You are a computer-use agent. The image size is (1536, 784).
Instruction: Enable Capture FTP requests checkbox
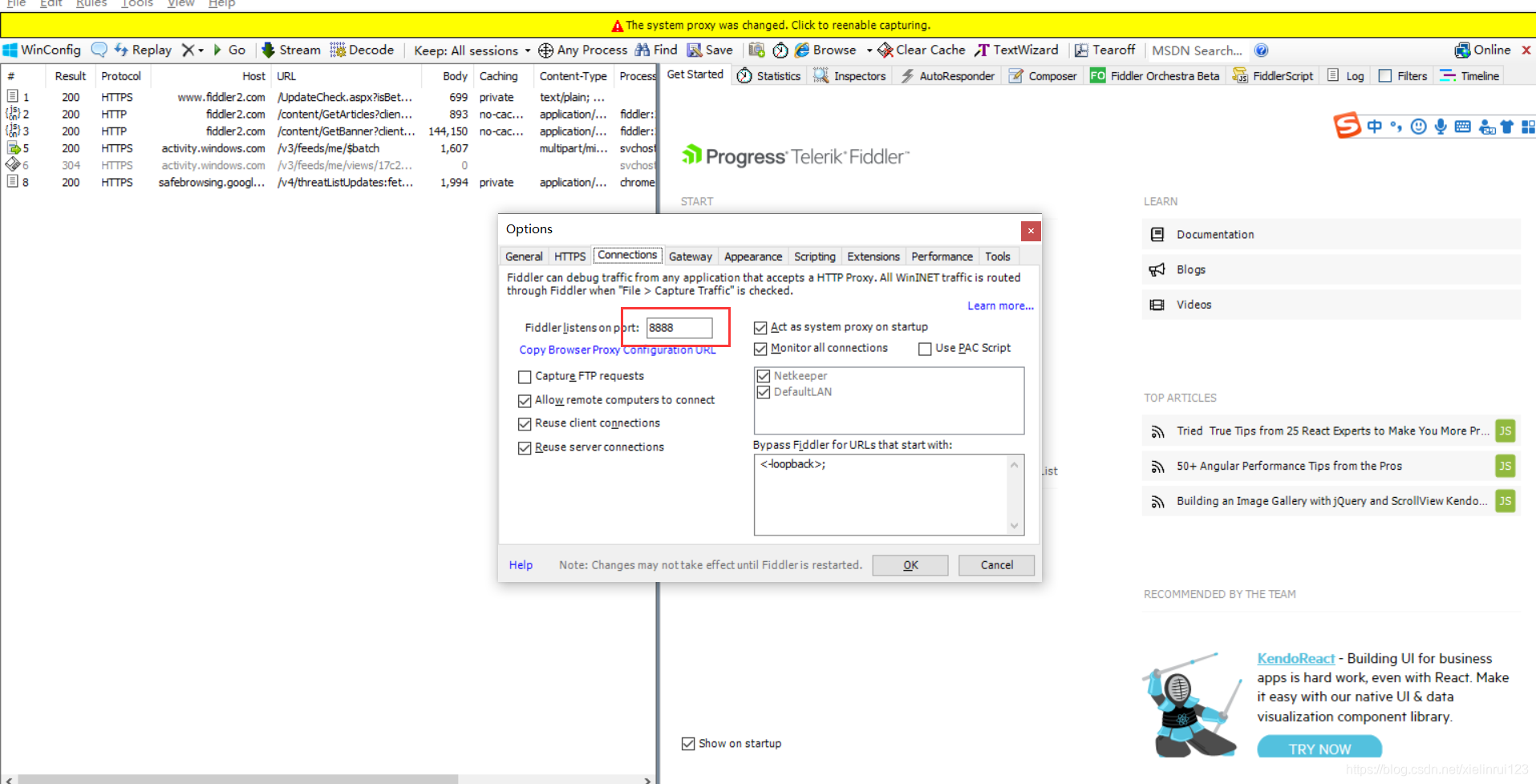[x=525, y=377]
